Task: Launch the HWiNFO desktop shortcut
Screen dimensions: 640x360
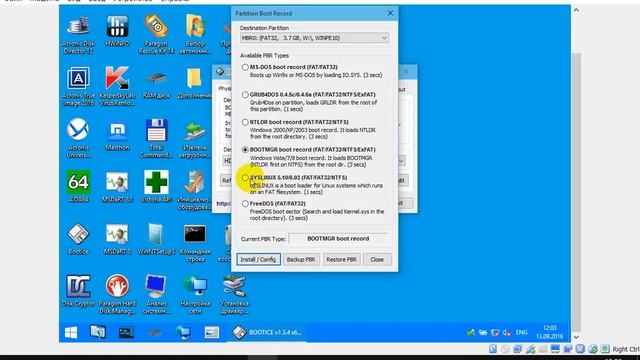Action: (117, 31)
